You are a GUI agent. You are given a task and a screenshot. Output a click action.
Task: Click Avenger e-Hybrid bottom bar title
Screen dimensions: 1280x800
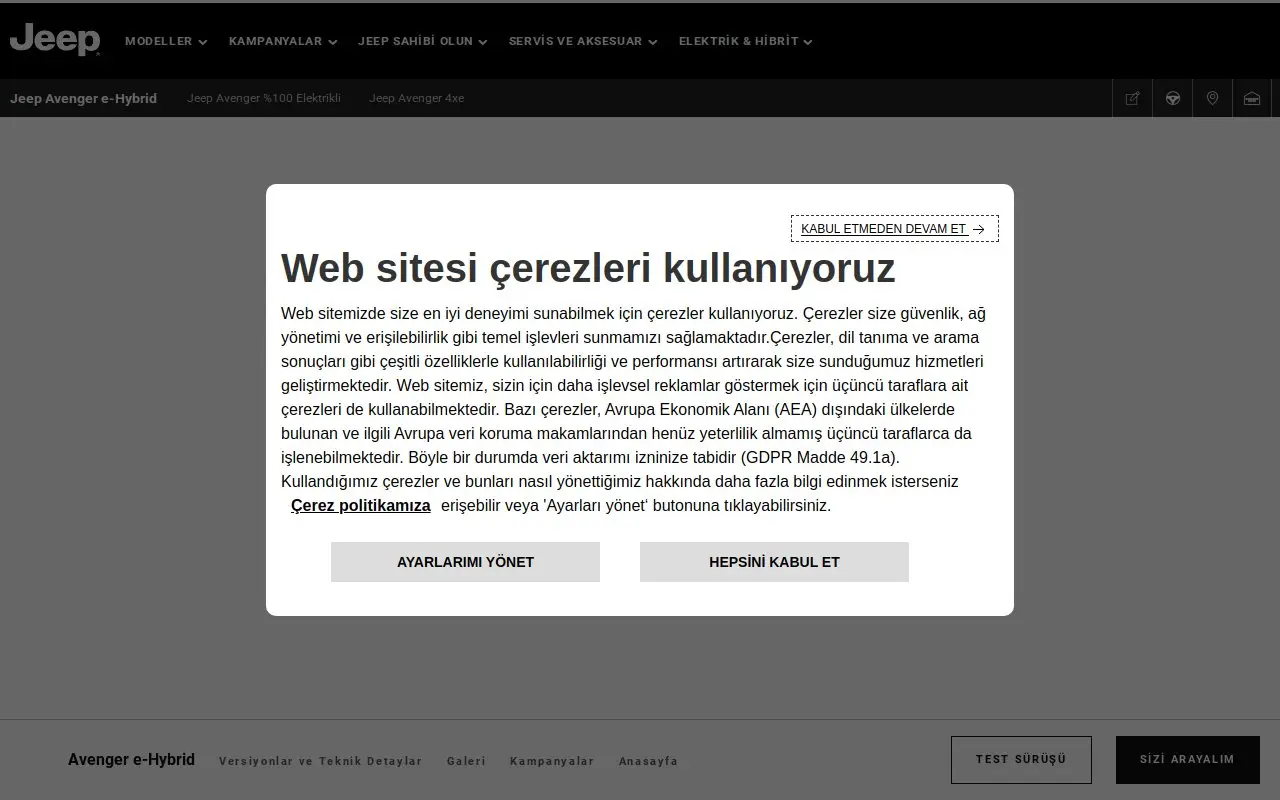point(131,760)
